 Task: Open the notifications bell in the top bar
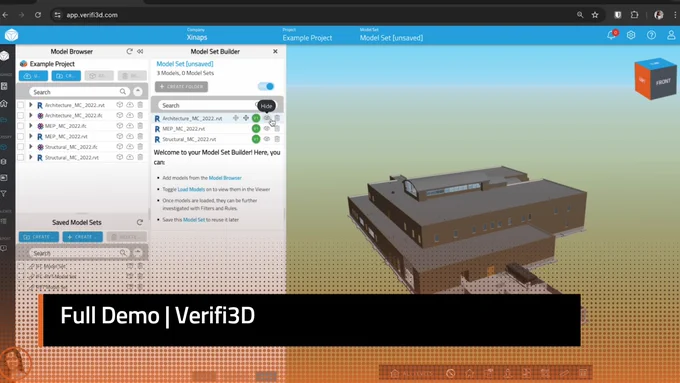pyautogui.click(x=611, y=35)
